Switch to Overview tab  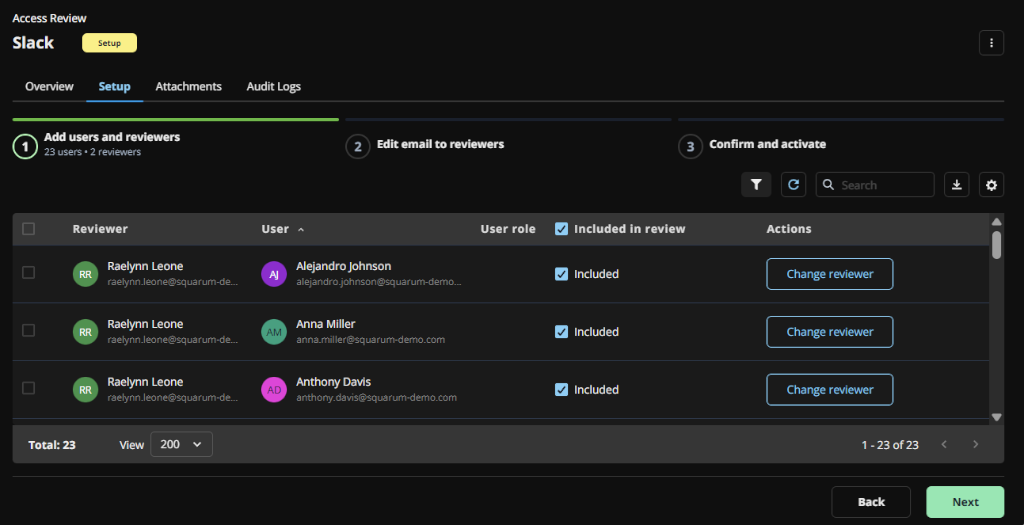[x=49, y=86]
